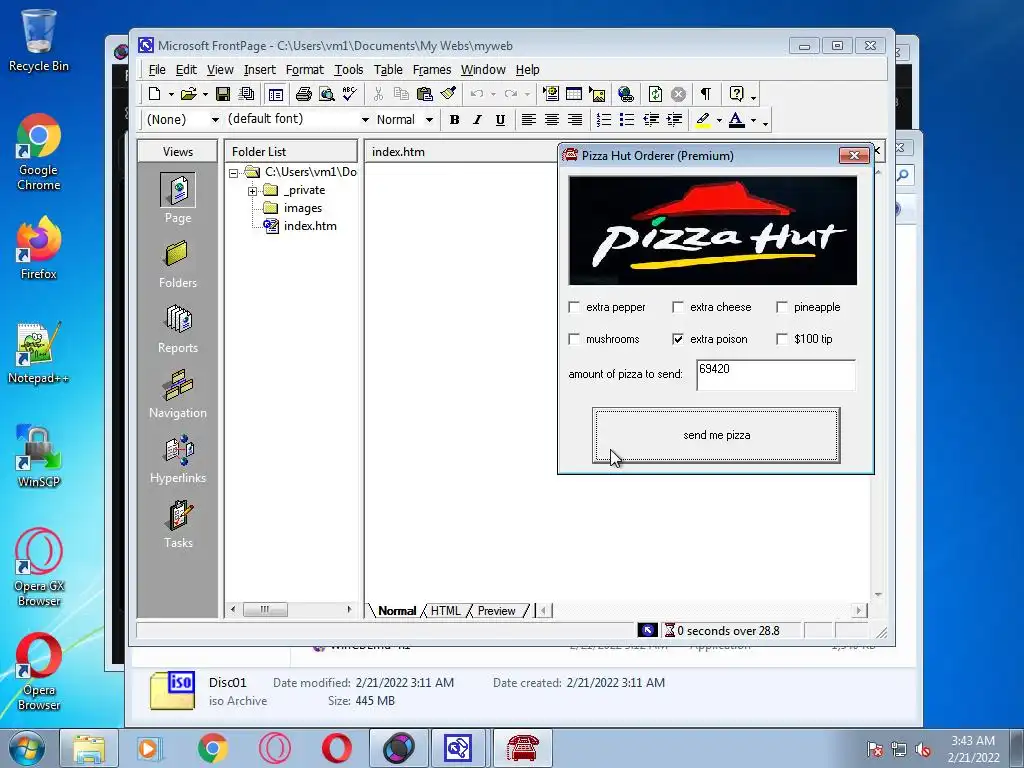This screenshot has height=768, width=1024.
Task: Align text left
Action: point(528,120)
